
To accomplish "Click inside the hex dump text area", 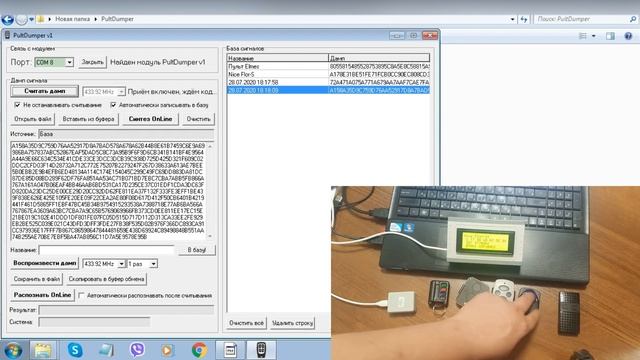I will tap(108, 191).
